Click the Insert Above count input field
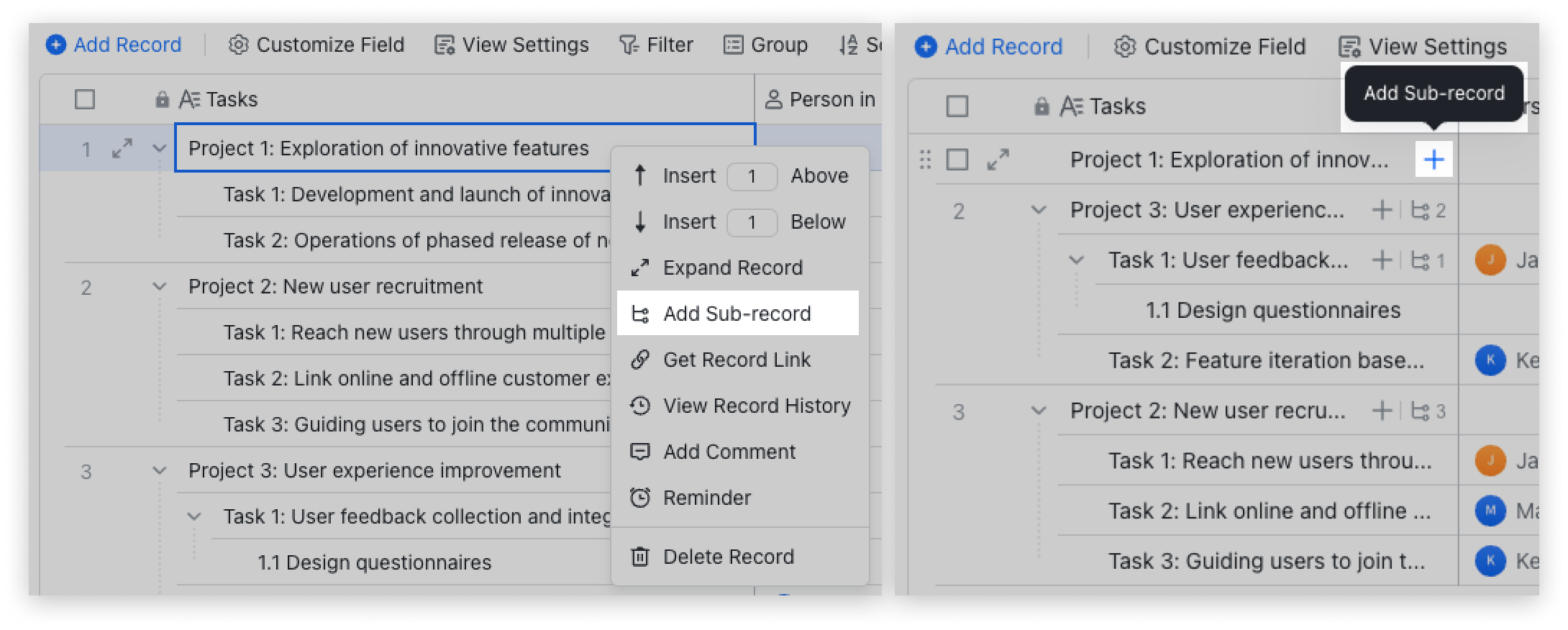The width and height of the screenshot is (1568, 630). 752,176
